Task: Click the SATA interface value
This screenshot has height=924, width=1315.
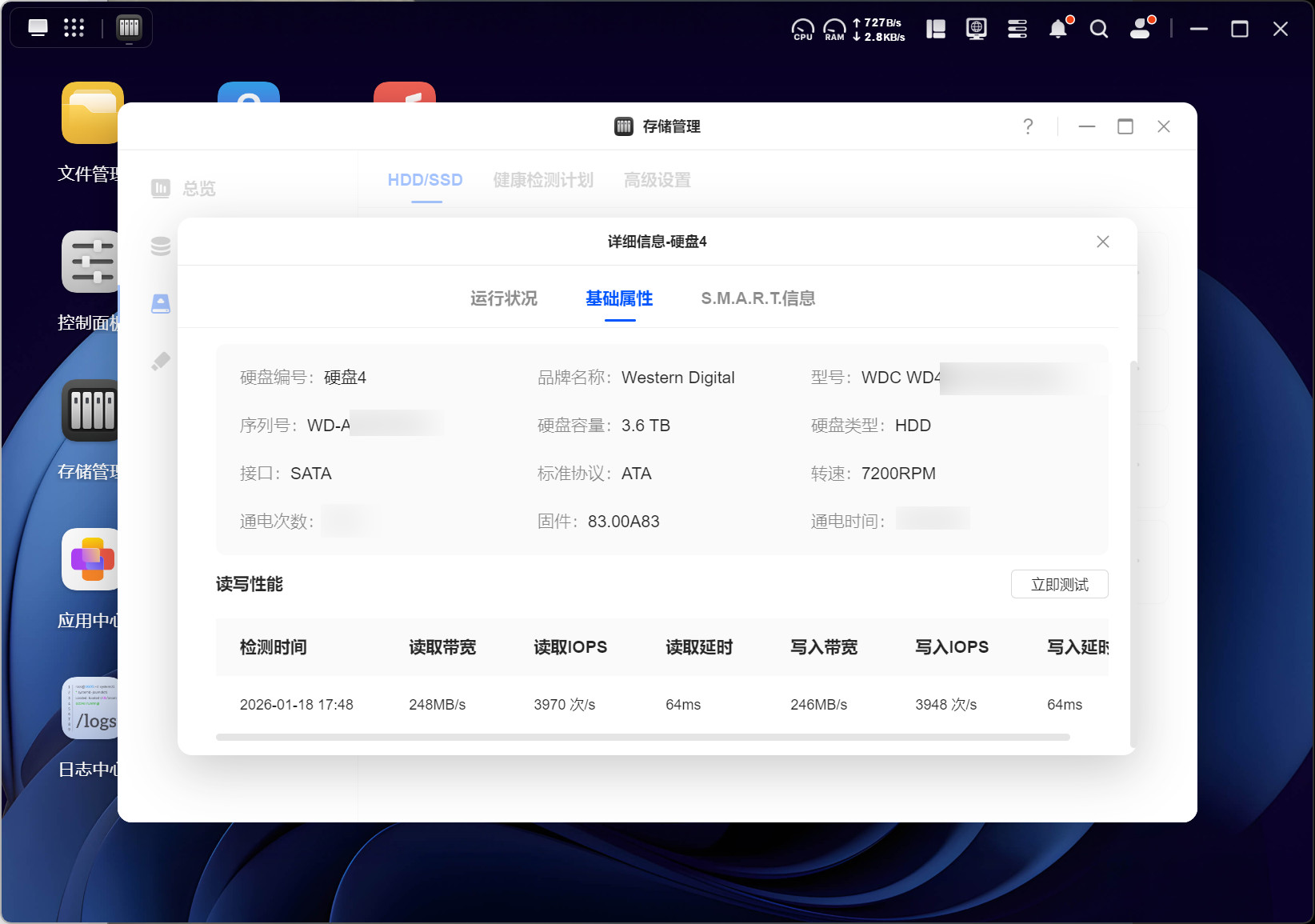Action: [x=311, y=474]
